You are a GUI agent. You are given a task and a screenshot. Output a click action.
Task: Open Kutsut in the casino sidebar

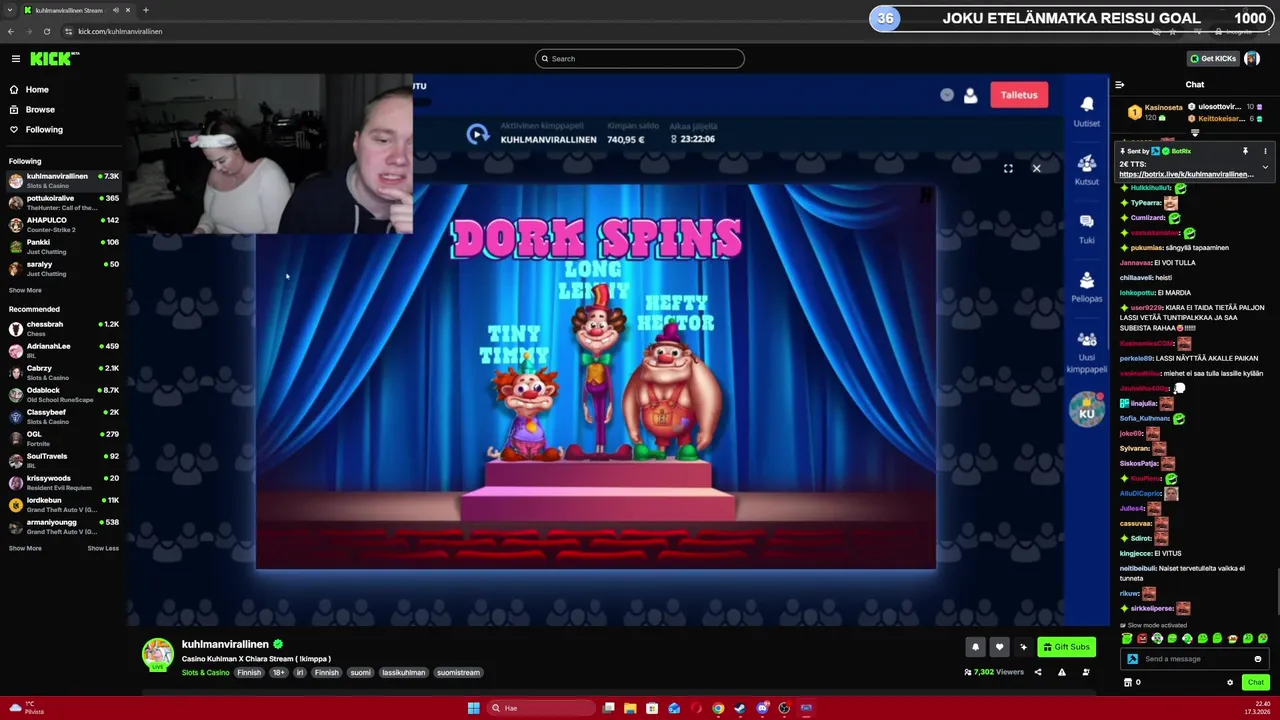pyautogui.click(x=1087, y=169)
